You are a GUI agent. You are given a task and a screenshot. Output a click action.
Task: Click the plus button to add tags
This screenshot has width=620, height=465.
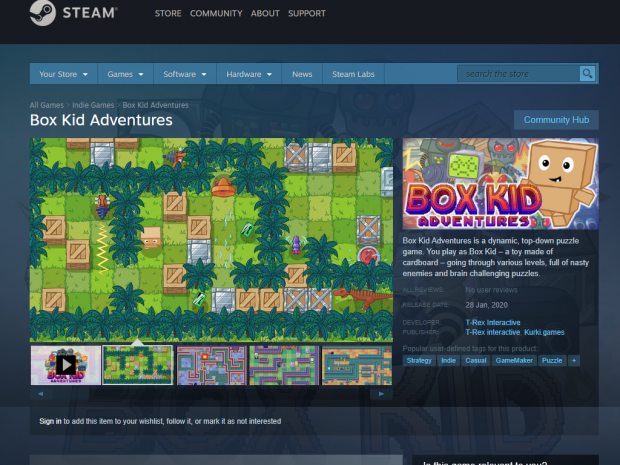click(x=574, y=361)
